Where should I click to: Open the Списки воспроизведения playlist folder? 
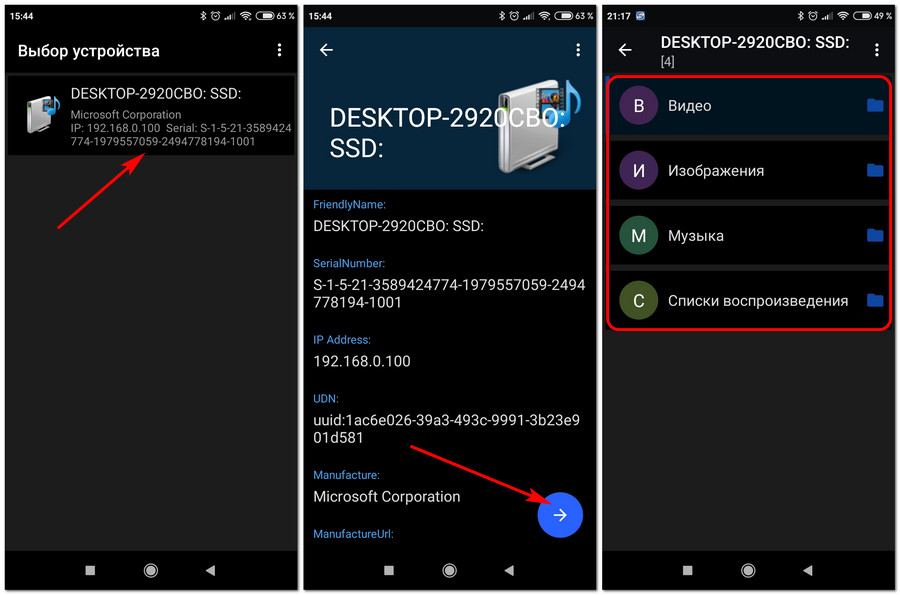point(757,301)
